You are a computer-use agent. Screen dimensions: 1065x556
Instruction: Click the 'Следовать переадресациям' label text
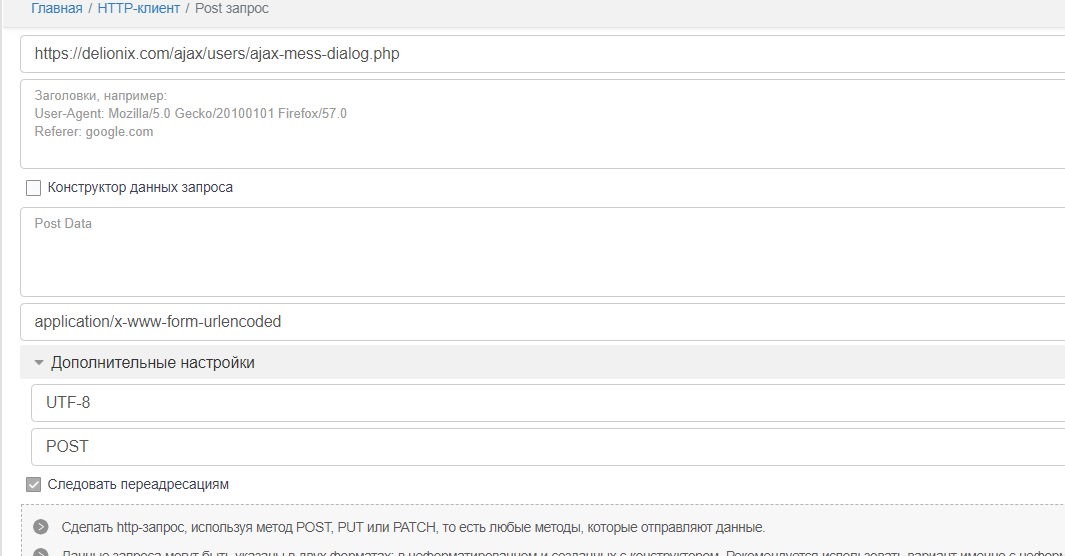pos(138,485)
